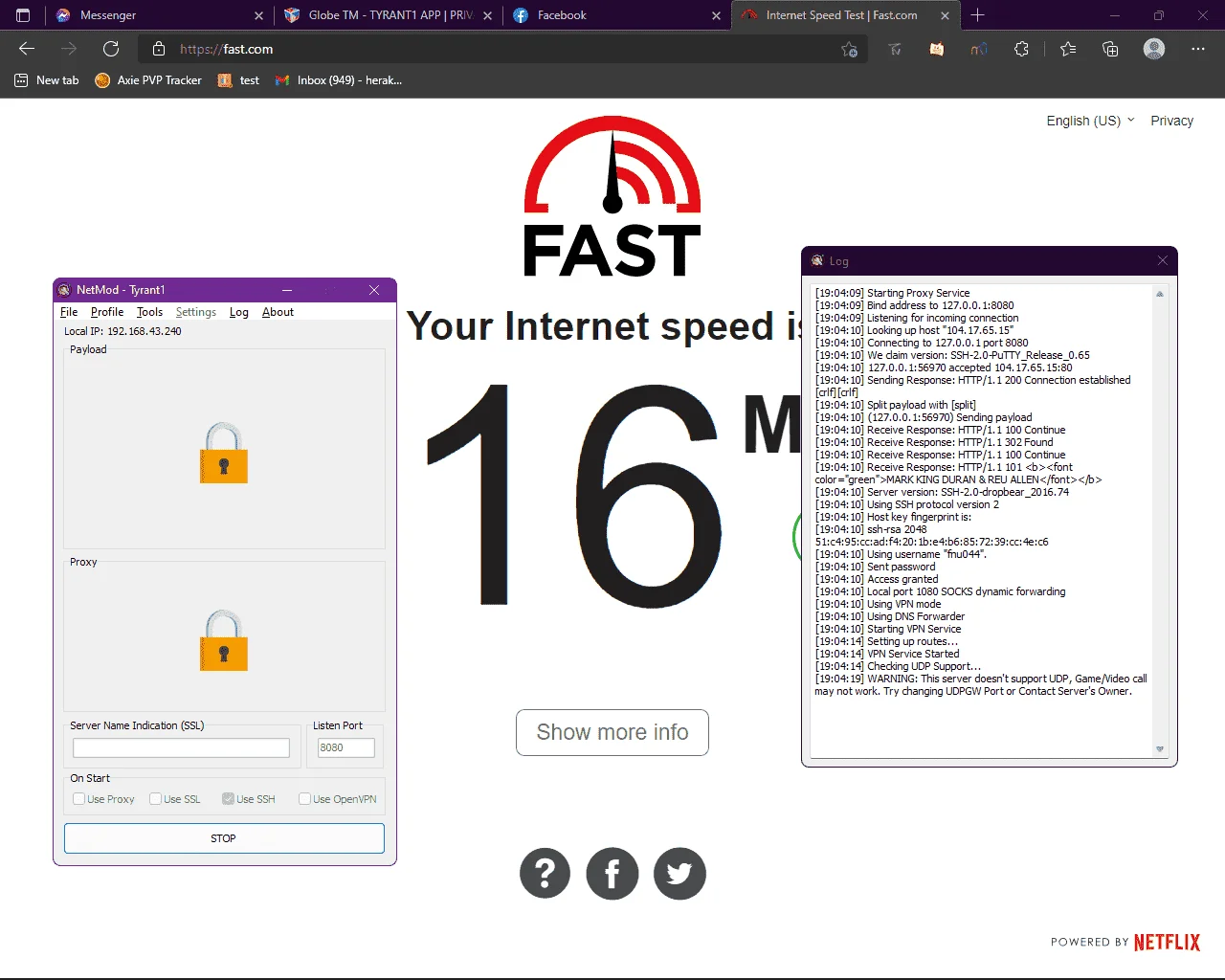Click the 'VPN Service Started' log line
Screen dimensions: 1225x980
(887, 654)
